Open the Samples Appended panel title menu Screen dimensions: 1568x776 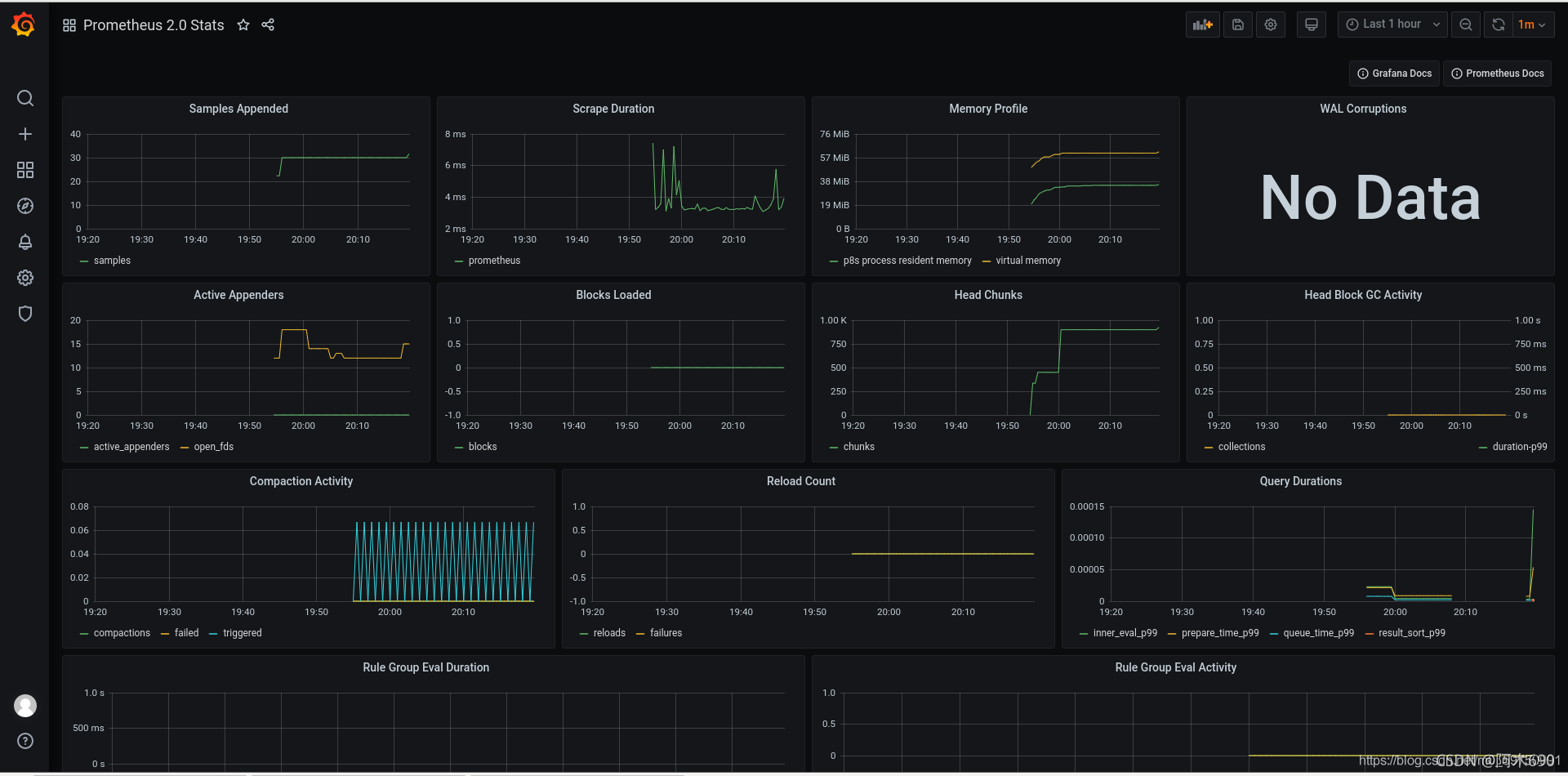(x=238, y=109)
